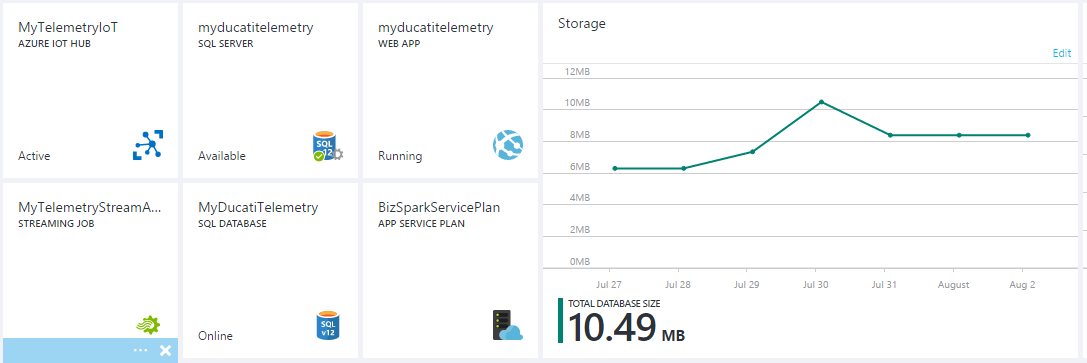Click the Aug 2 data point on the chart

pyautogui.click(x=1027, y=135)
